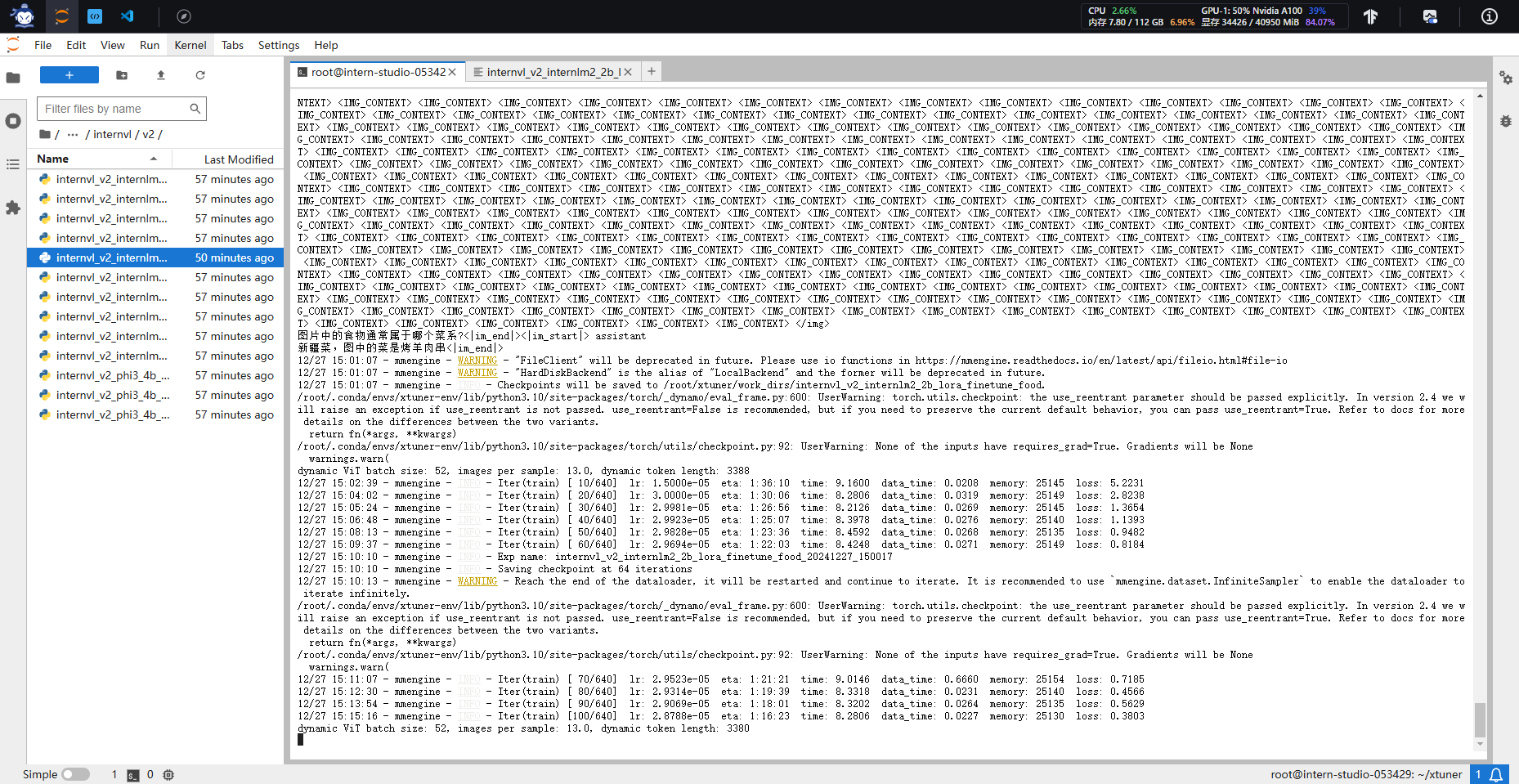The height and width of the screenshot is (784, 1519).
Task: Open the Settings menu
Action: [x=279, y=45]
